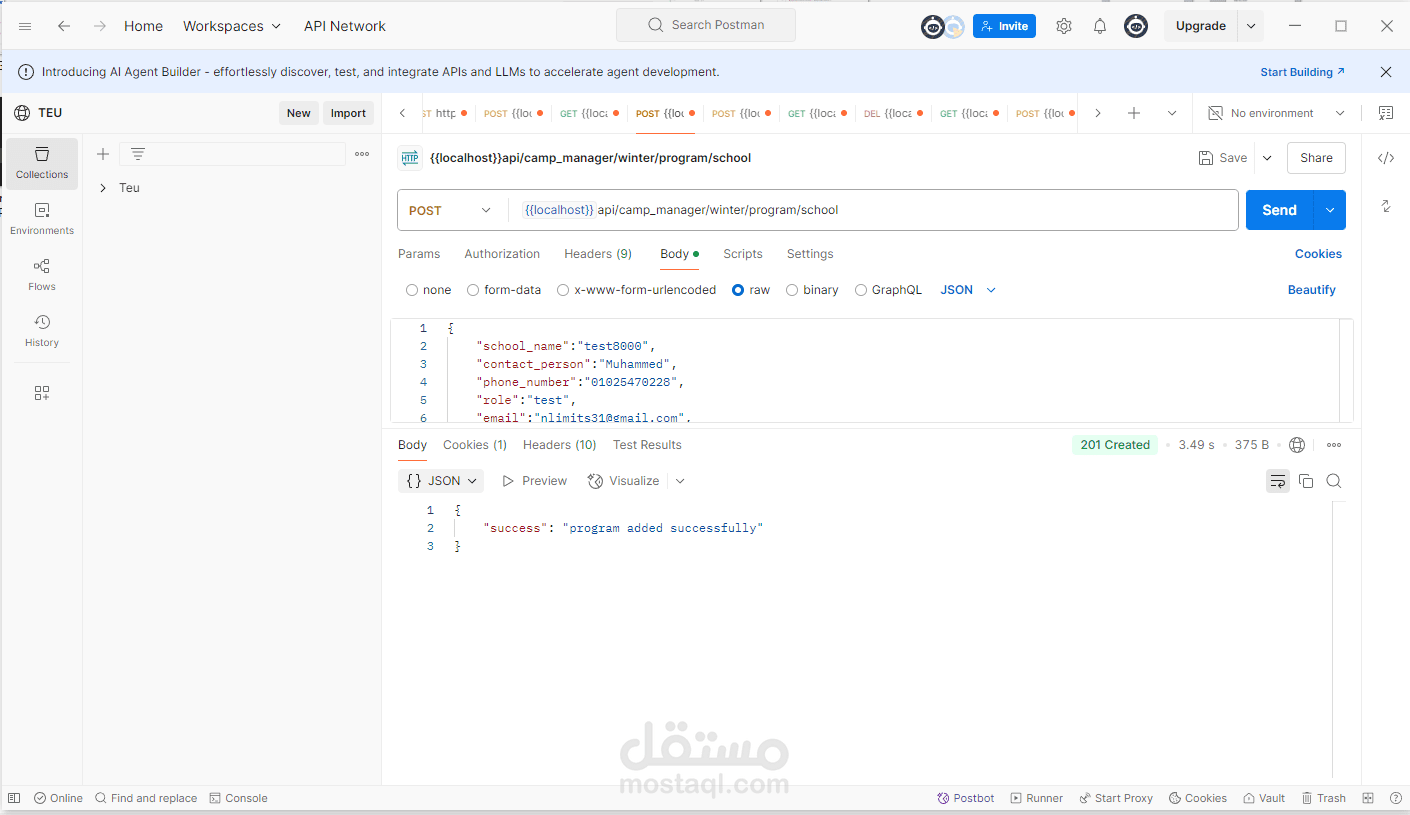1410x815 pixels.
Task: Expand the Teu collection
Action: 102,188
